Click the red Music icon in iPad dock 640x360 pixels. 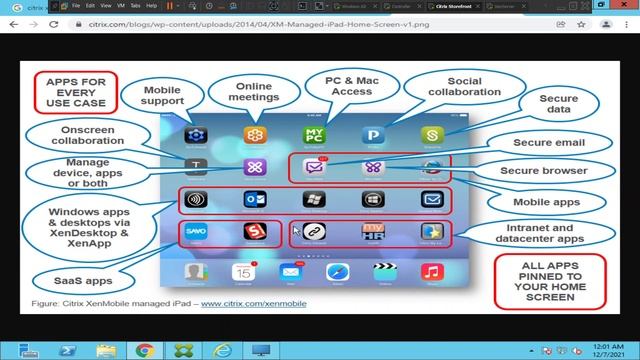(432, 272)
